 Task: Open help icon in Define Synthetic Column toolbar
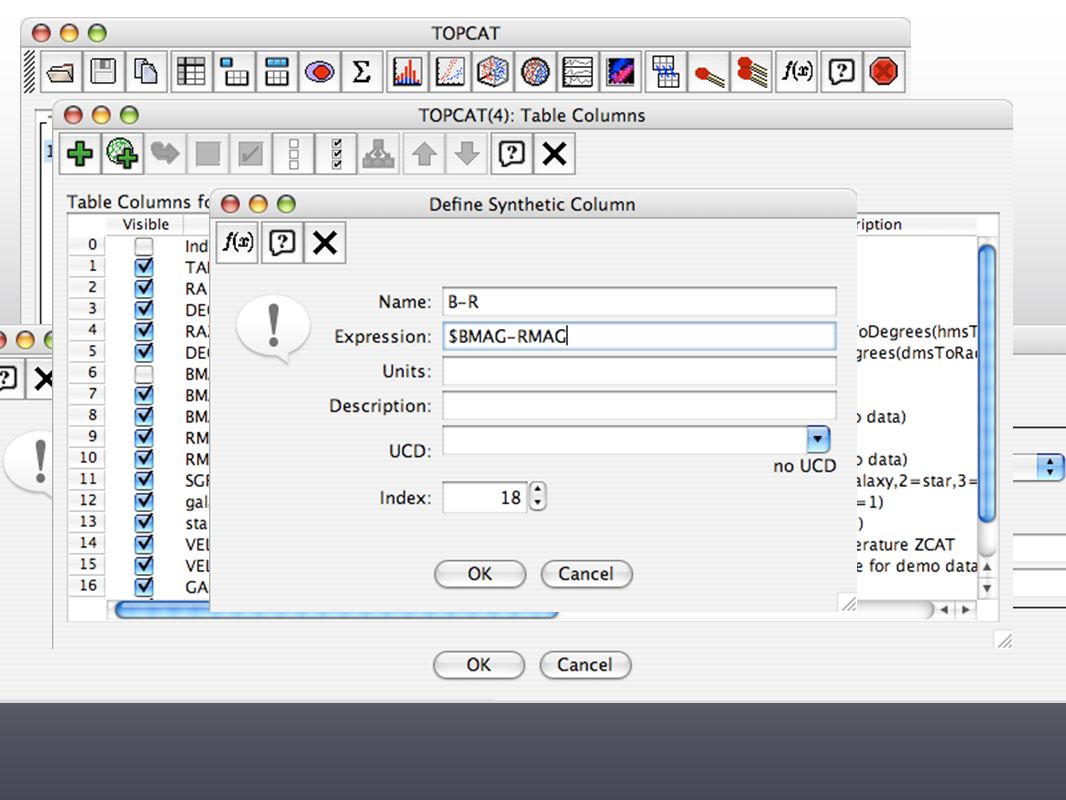pos(281,242)
